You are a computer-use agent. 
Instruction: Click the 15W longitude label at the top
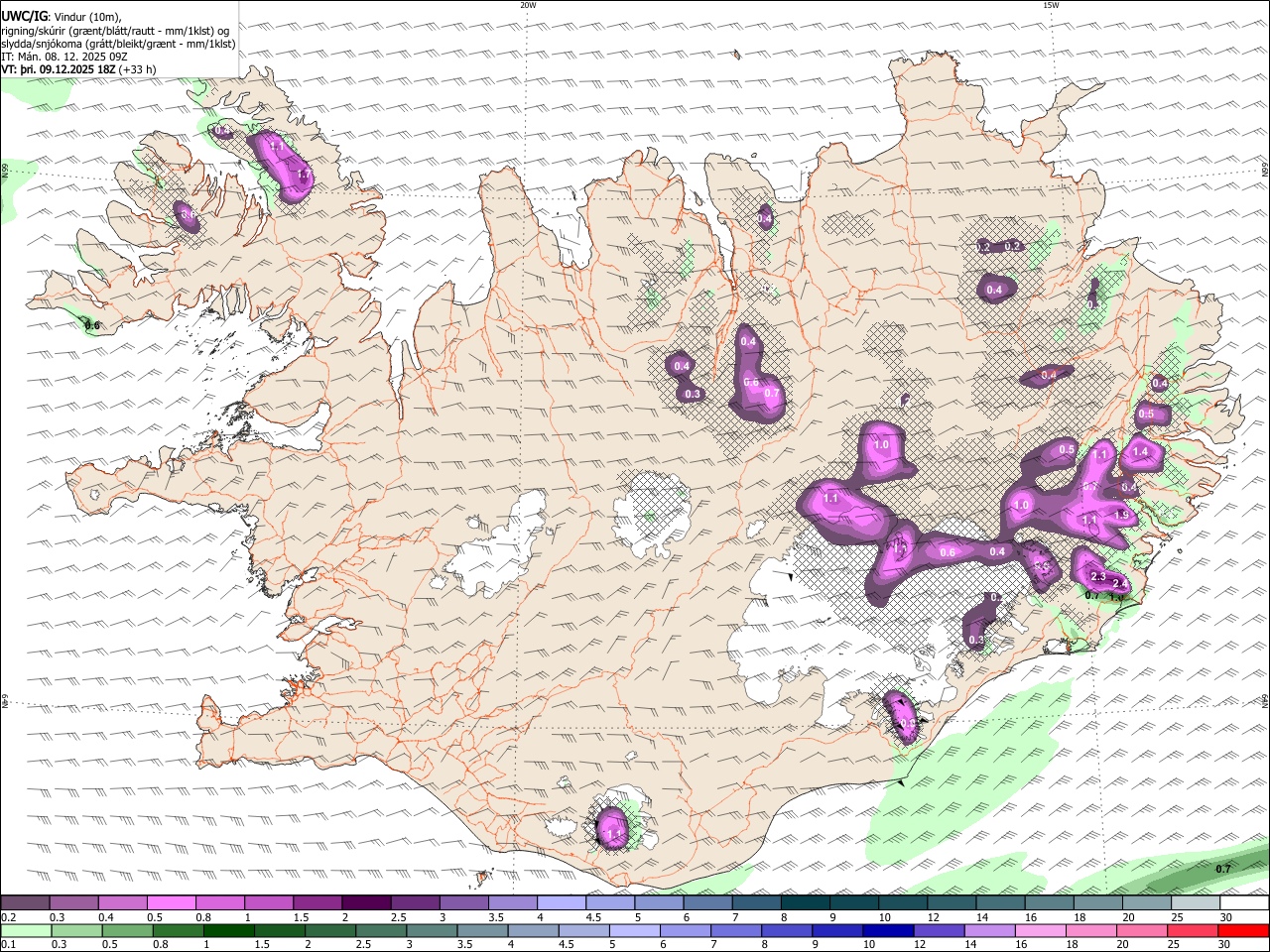click(x=1051, y=5)
